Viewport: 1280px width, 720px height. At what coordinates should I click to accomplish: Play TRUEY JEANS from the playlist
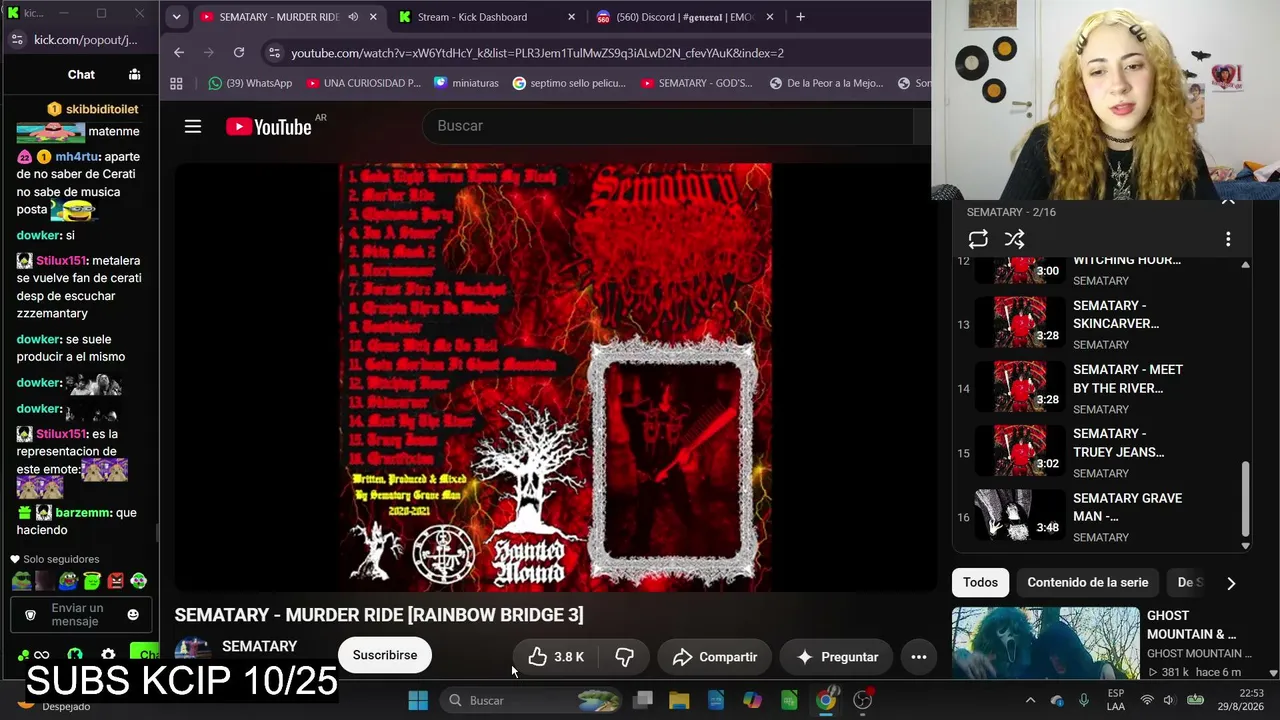[x=1101, y=452]
